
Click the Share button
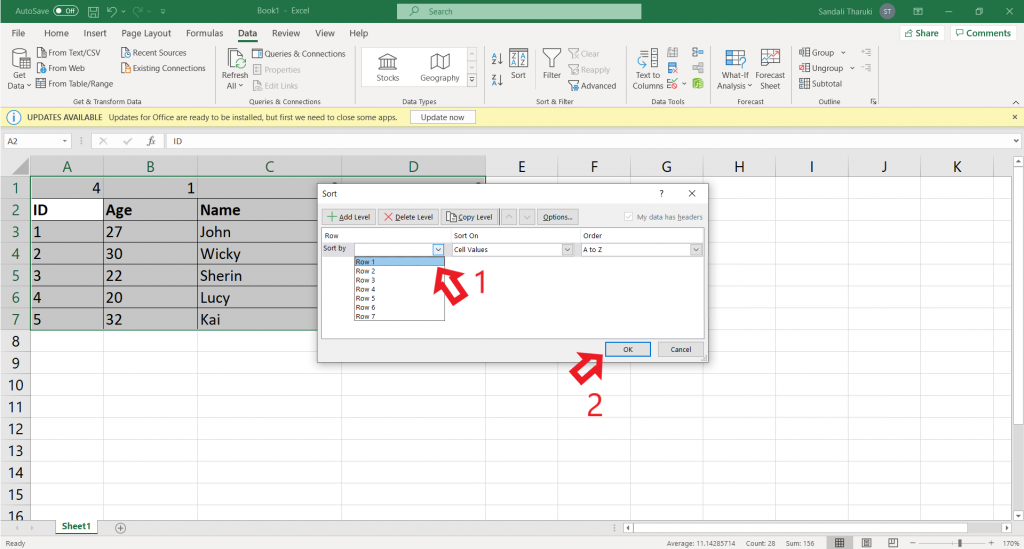coord(921,33)
